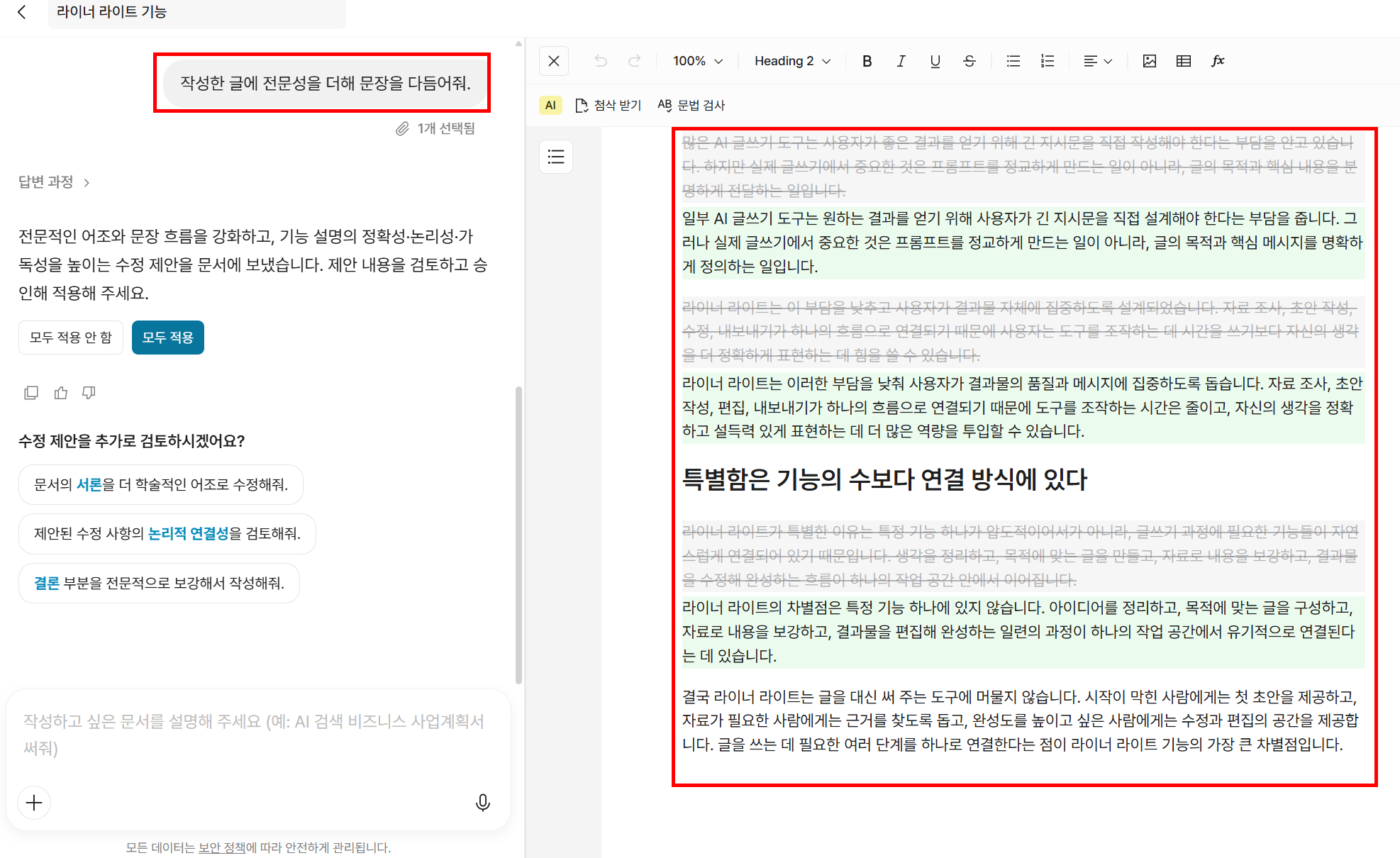The height and width of the screenshot is (858, 1400).
Task: Click the yellow AI button
Action: pyautogui.click(x=550, y=105)
